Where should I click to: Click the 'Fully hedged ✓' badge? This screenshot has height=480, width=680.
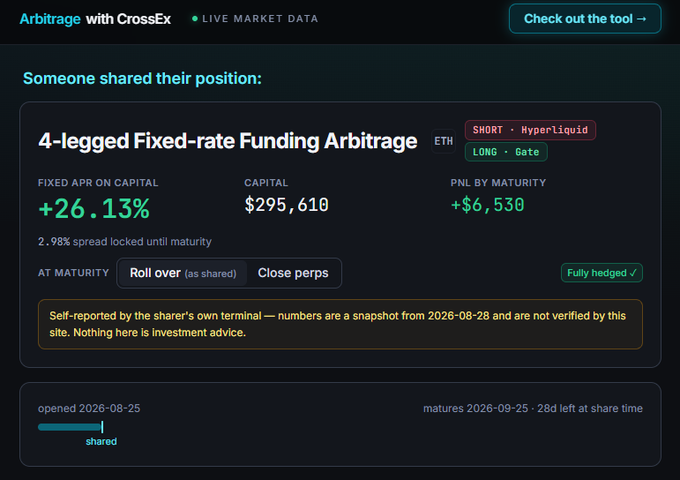602,273
